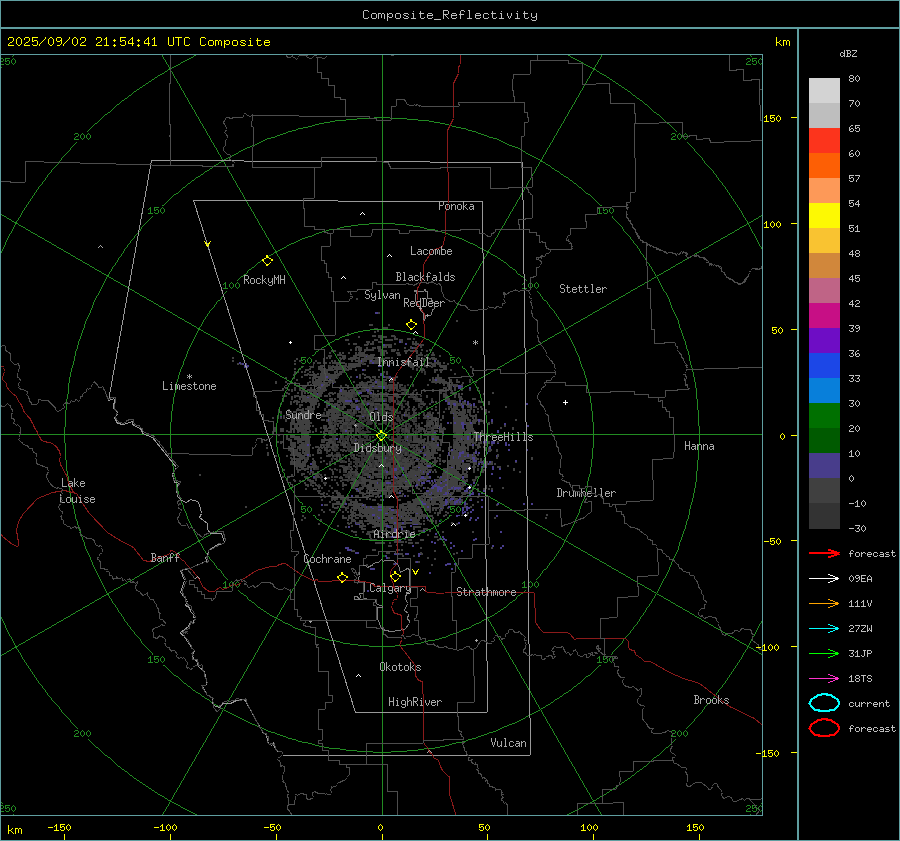The height and width of the screenshot is (841, 900).
Task: Click the Composite_Reflectivity title
Action: (450, 15)
